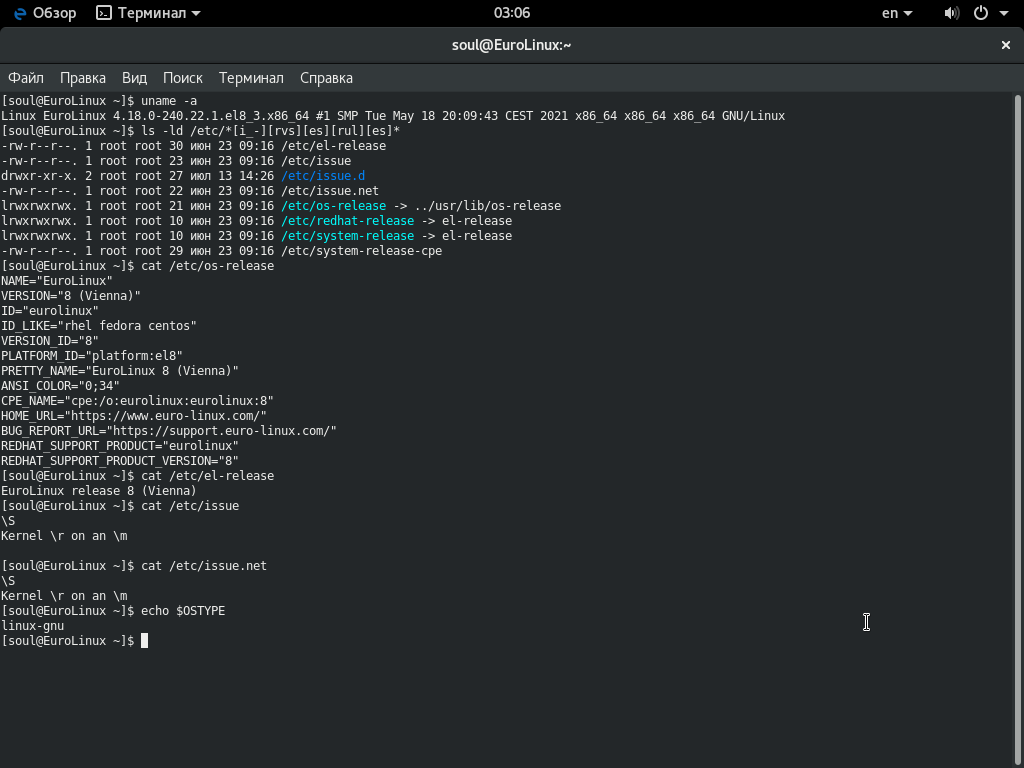
Task: Click the REDHAT_SUPPORT_PRODUCT_VERSION="8" line
Action: 120,461
